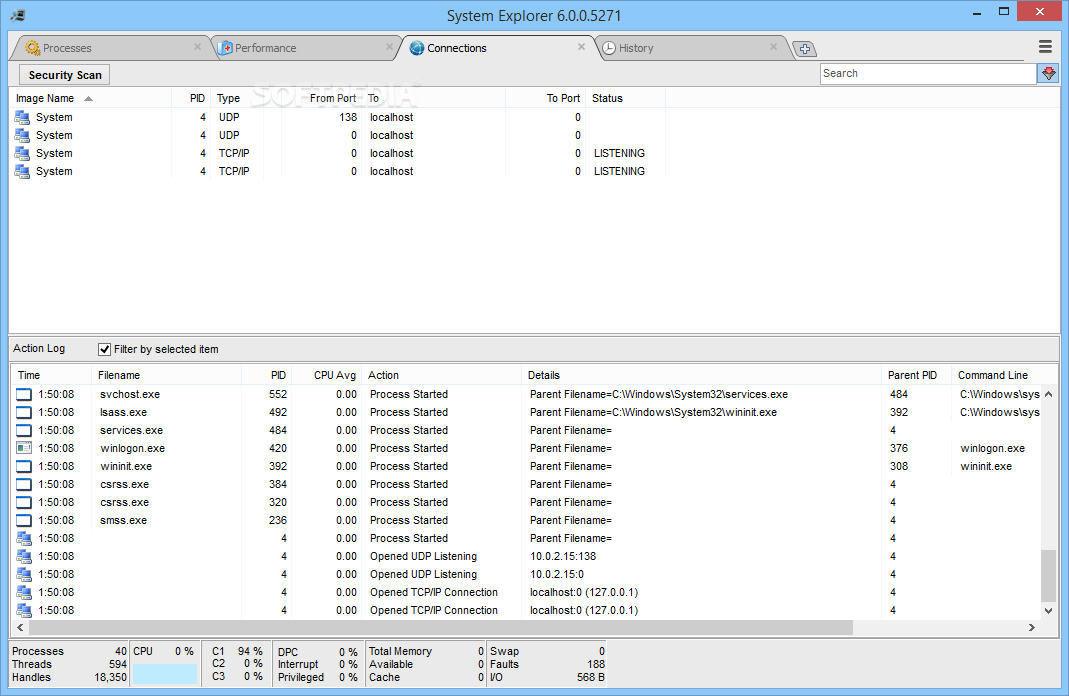Toggle Filter by selected item checkbox
This screenshot has width=1069, height=696.
tap(104, 349)
